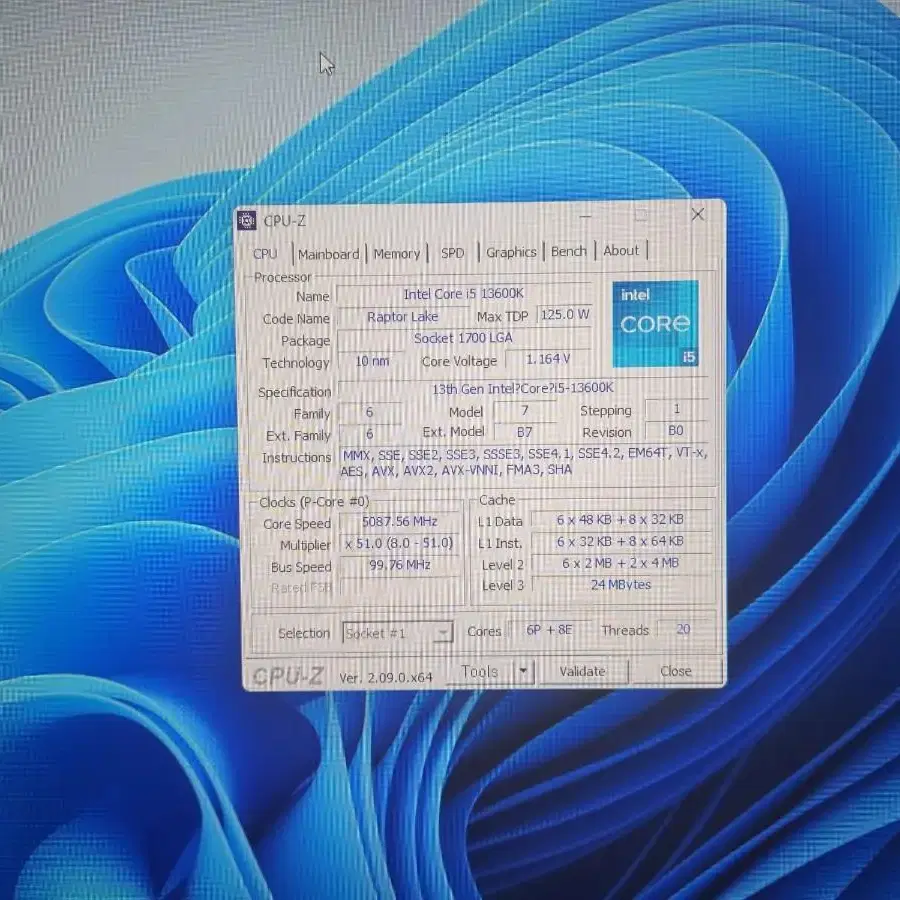Screen dimensions: 900x900
Task: Open the Tools dropdown arrow
Action: pyautogui.click(x=523, y=670)
